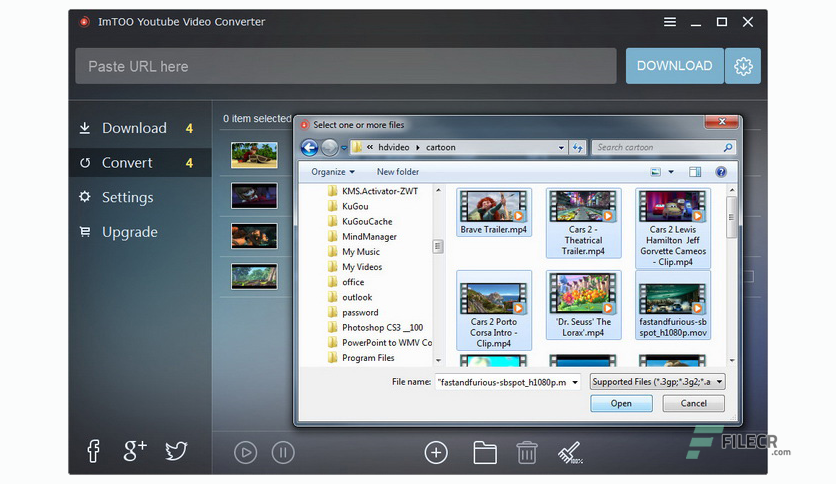This screenshot has height=484, width=836.
Task: Click the hdvideo breadcrumb arrow
Action: coord(417,148)
